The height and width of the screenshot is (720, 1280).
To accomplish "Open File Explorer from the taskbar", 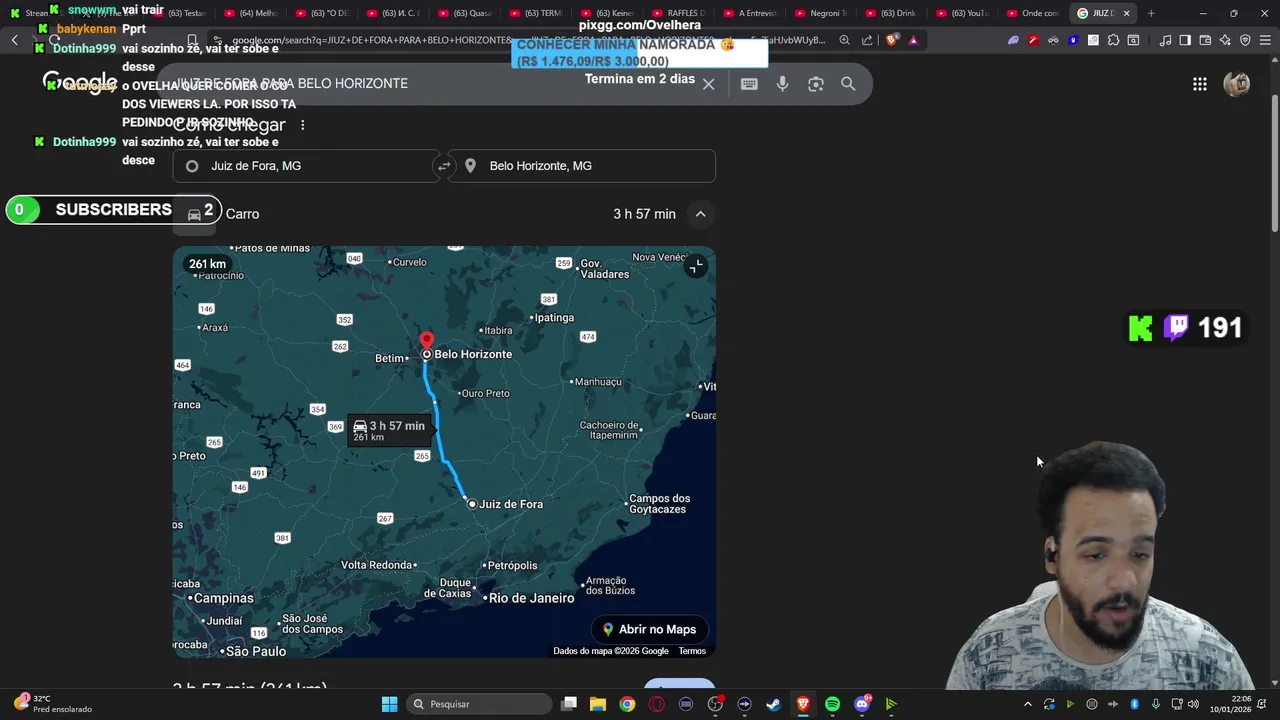I will (x=598, y=704).
